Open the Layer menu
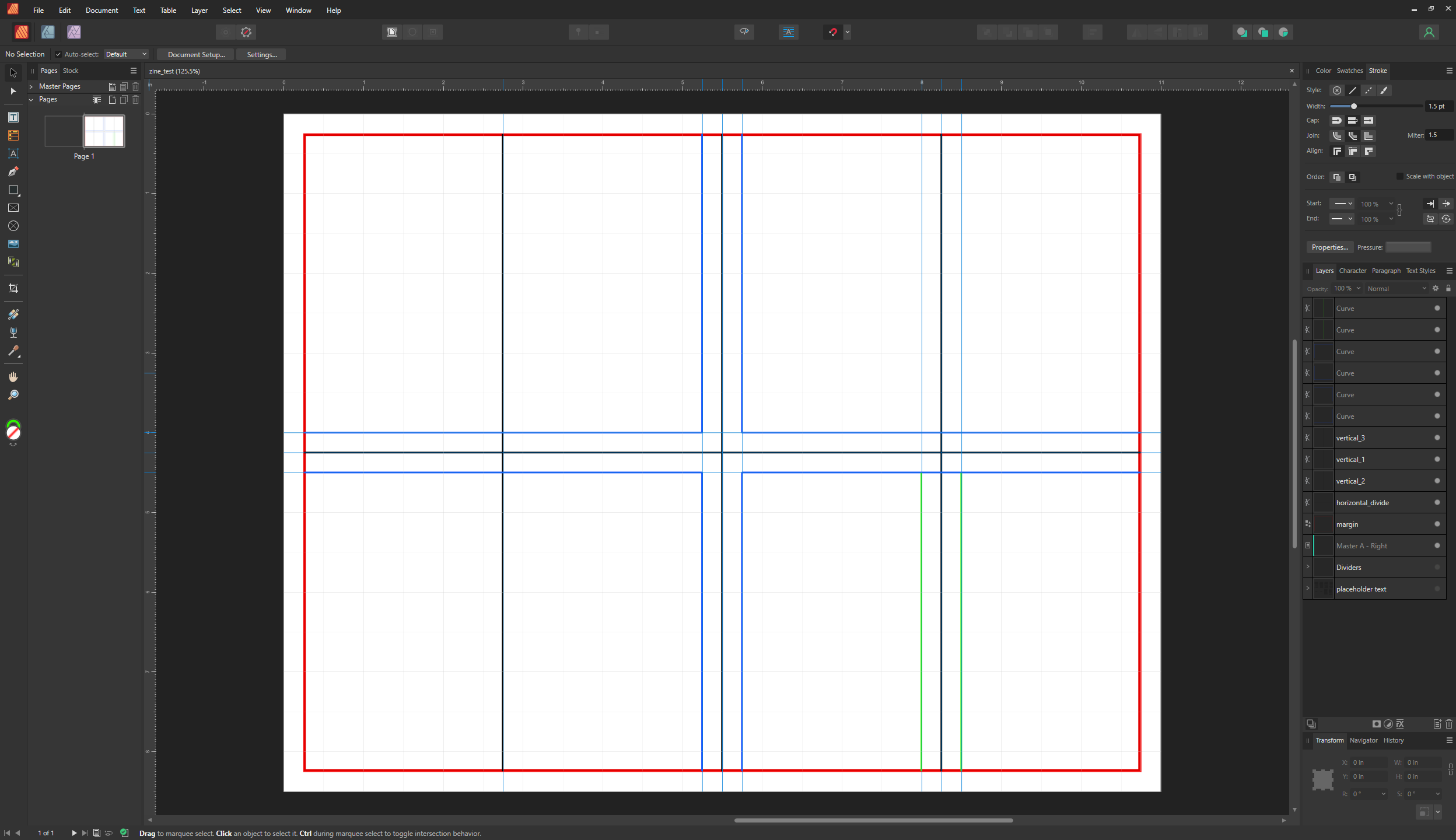1456x840 pixels. tap(199, 10)
